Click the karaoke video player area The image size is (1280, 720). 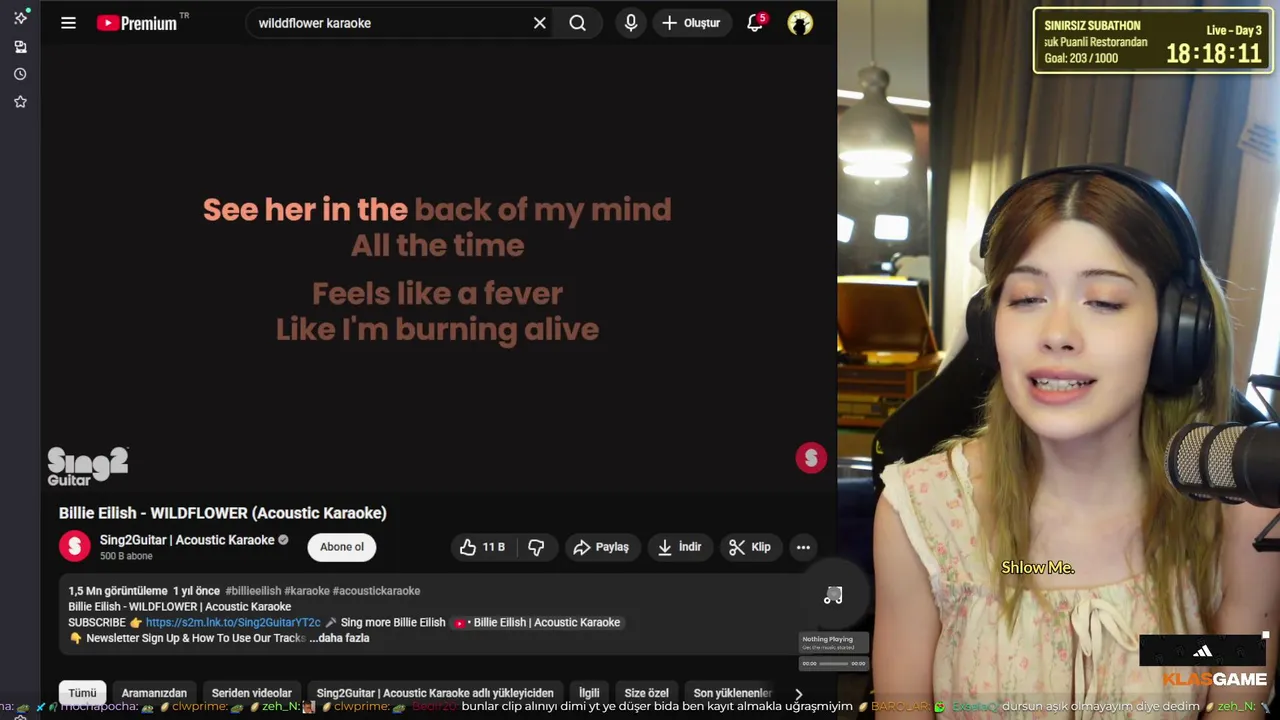coord(438,270)
